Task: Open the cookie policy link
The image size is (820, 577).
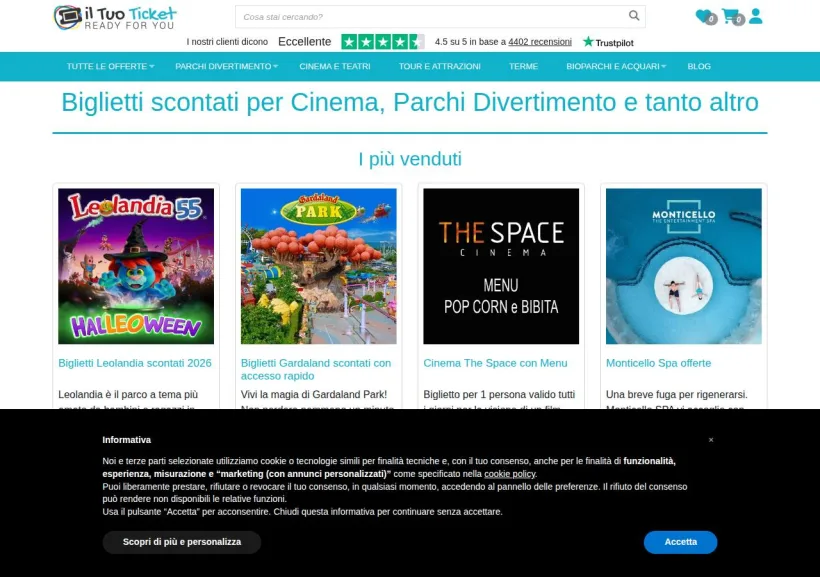Action: (509, 474)
